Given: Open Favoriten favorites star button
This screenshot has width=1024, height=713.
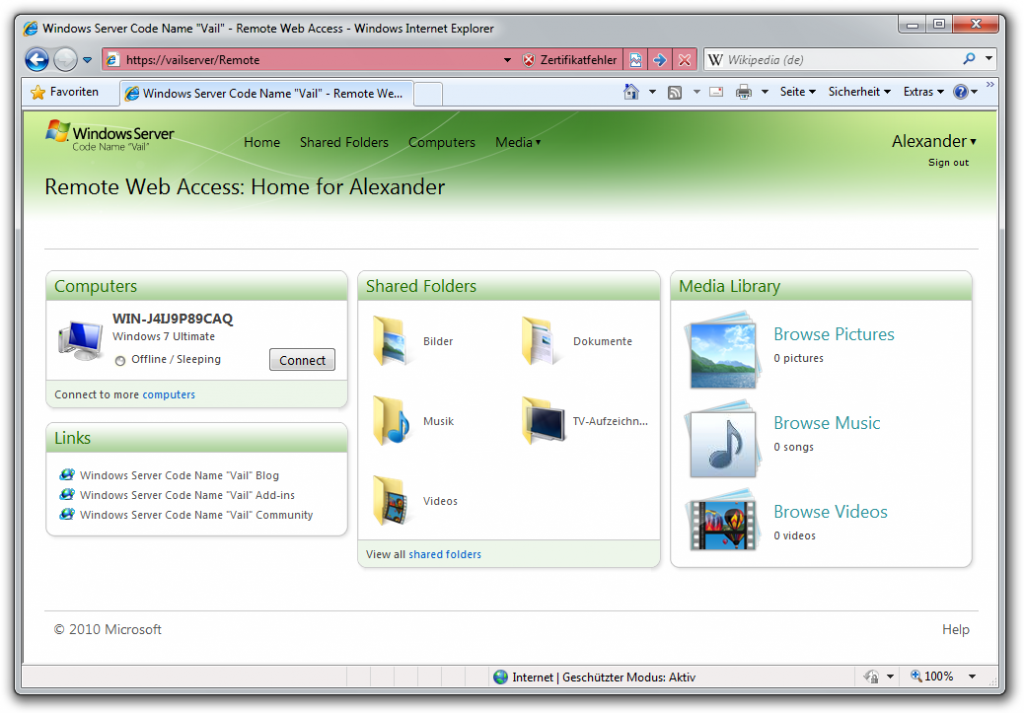Looking at the screenshot, I should click(65, 92).
